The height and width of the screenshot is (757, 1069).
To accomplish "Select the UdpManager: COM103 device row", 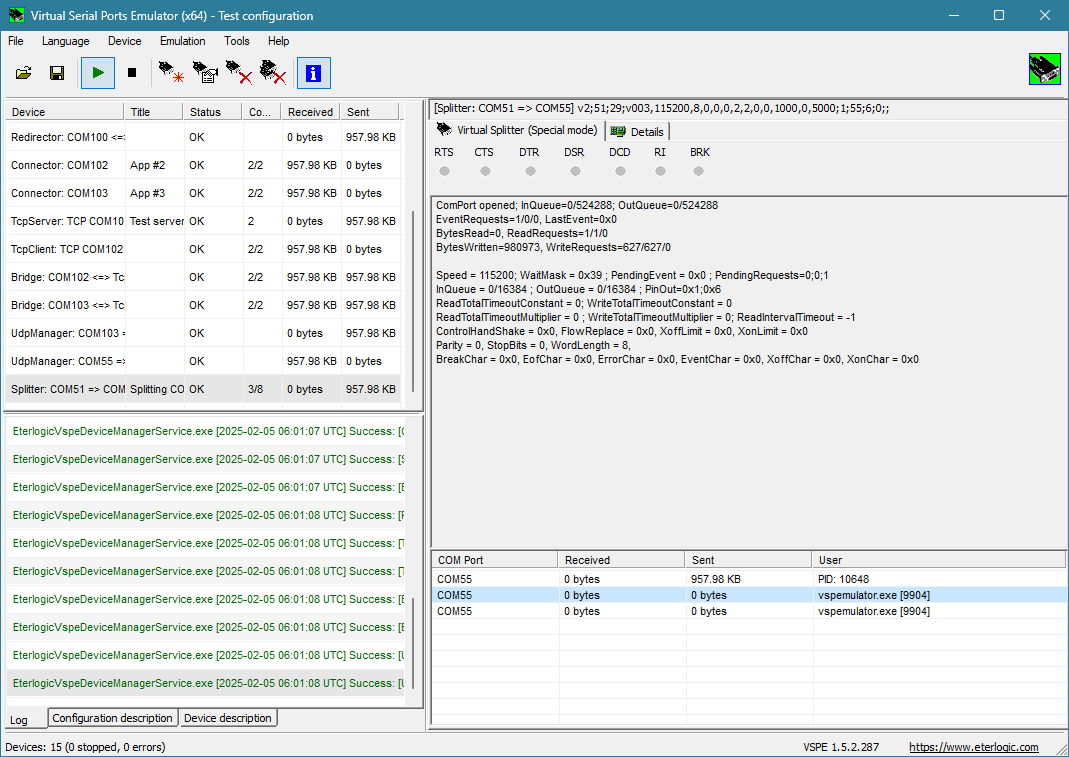I will [203, 333].
